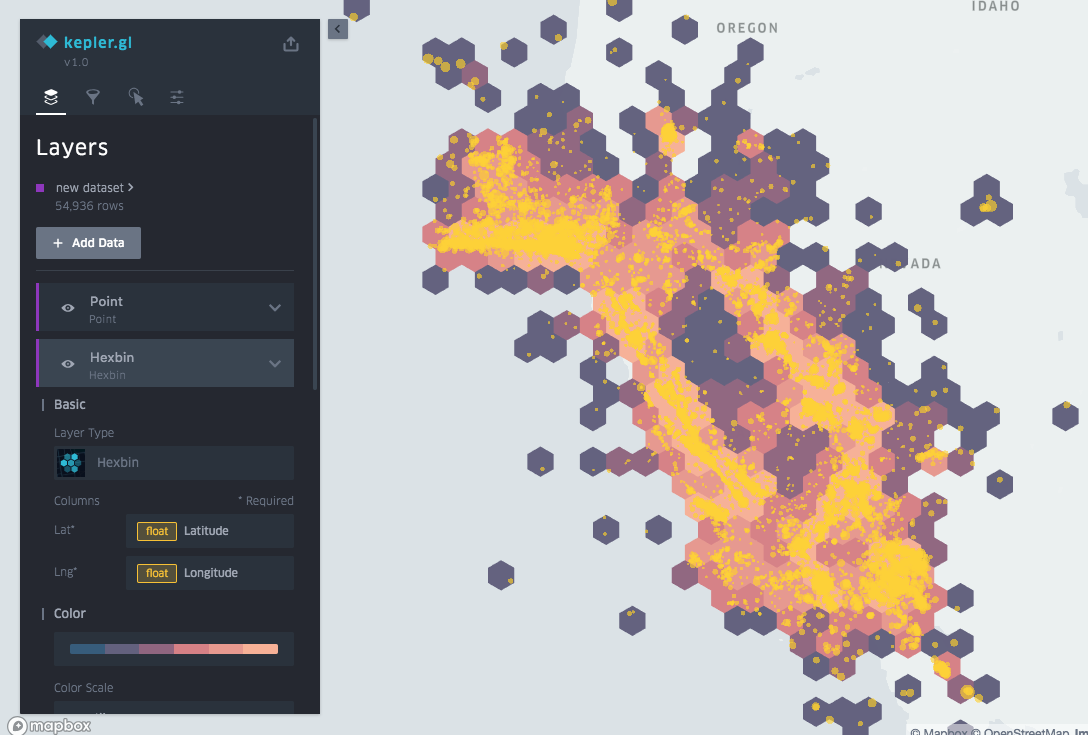Open the new dataset table link
1088x735 pixels.
coord(94,188)
